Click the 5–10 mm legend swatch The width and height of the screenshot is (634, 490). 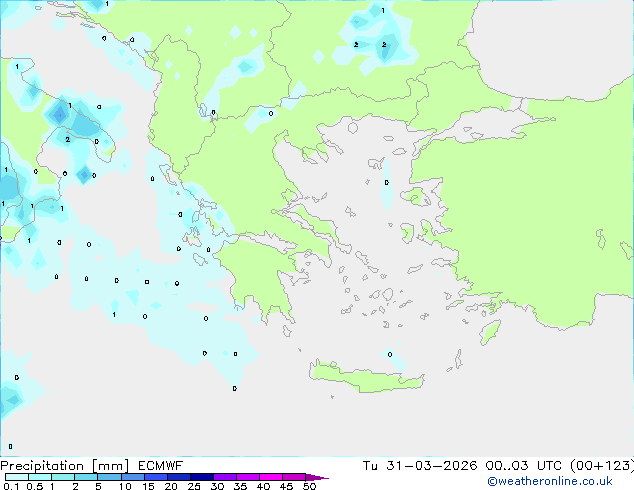(109, 477)
